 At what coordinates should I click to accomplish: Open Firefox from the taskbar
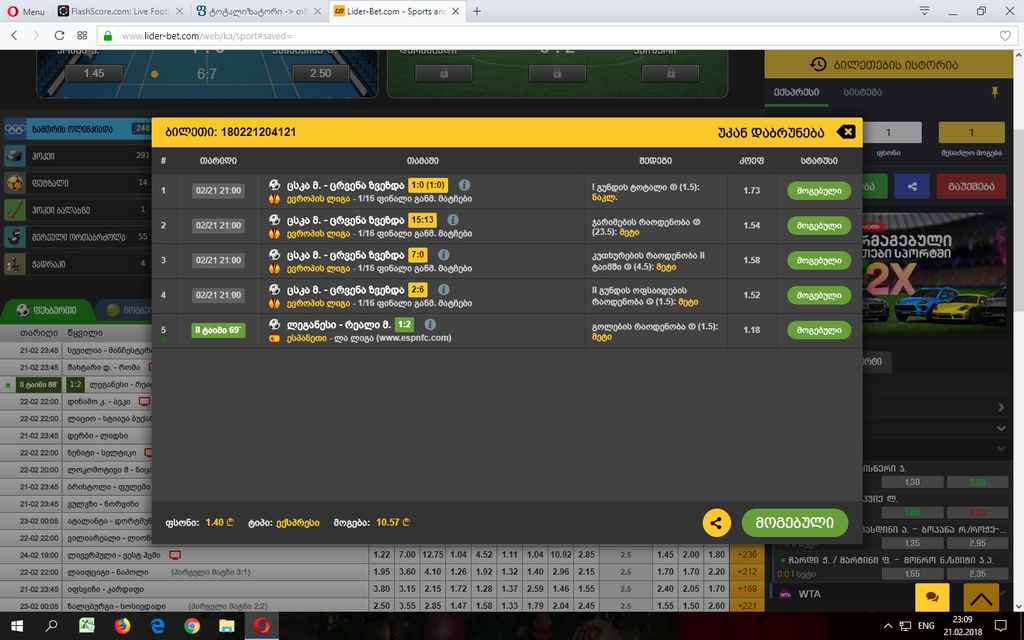122,626
